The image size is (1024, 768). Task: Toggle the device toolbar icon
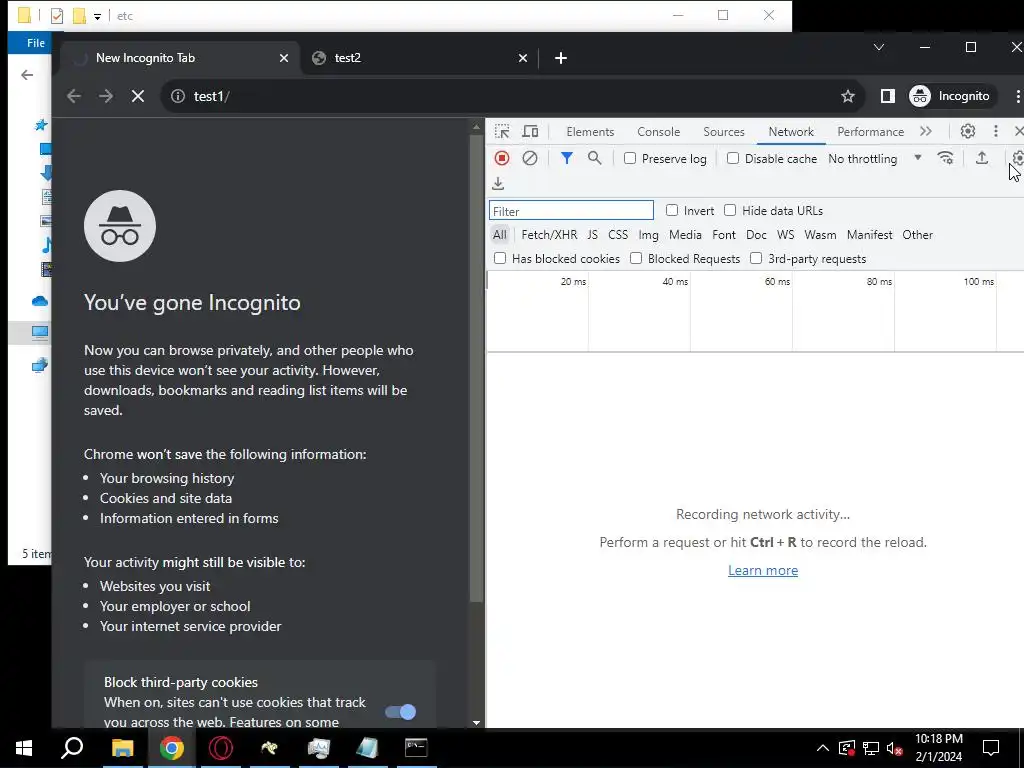tap(530, 131)
